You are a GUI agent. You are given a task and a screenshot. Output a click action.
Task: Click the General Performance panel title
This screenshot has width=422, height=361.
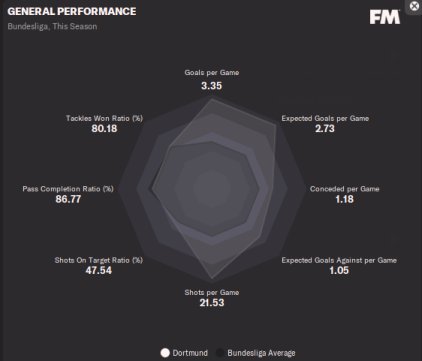tap(72, 11)
